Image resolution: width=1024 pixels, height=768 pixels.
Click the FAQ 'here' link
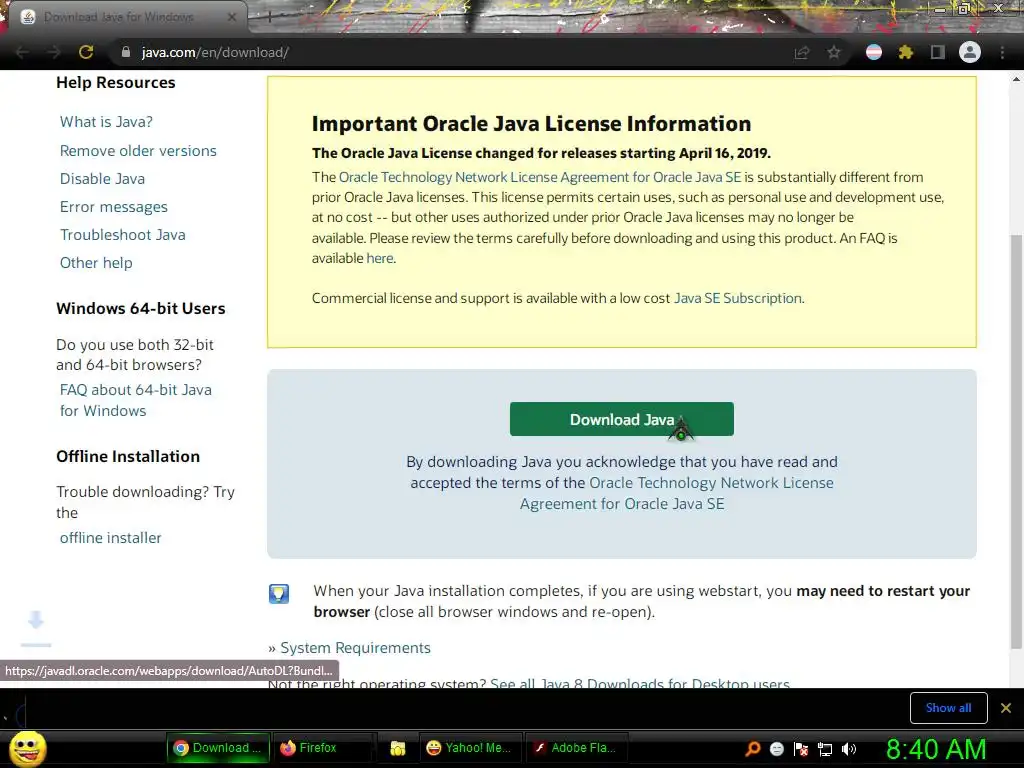[x=380, y=258]
